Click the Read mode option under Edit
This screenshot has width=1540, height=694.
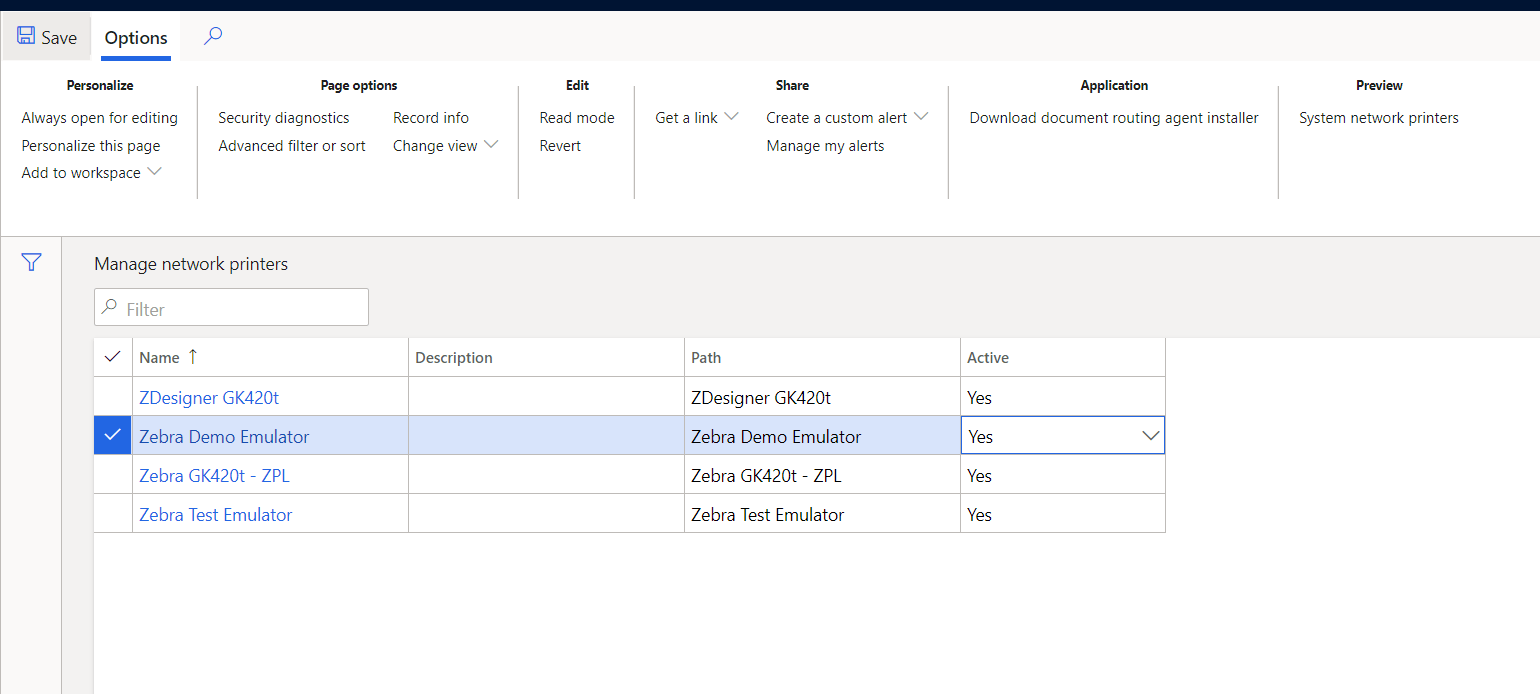pyautogui.click(x=577, y=117)
